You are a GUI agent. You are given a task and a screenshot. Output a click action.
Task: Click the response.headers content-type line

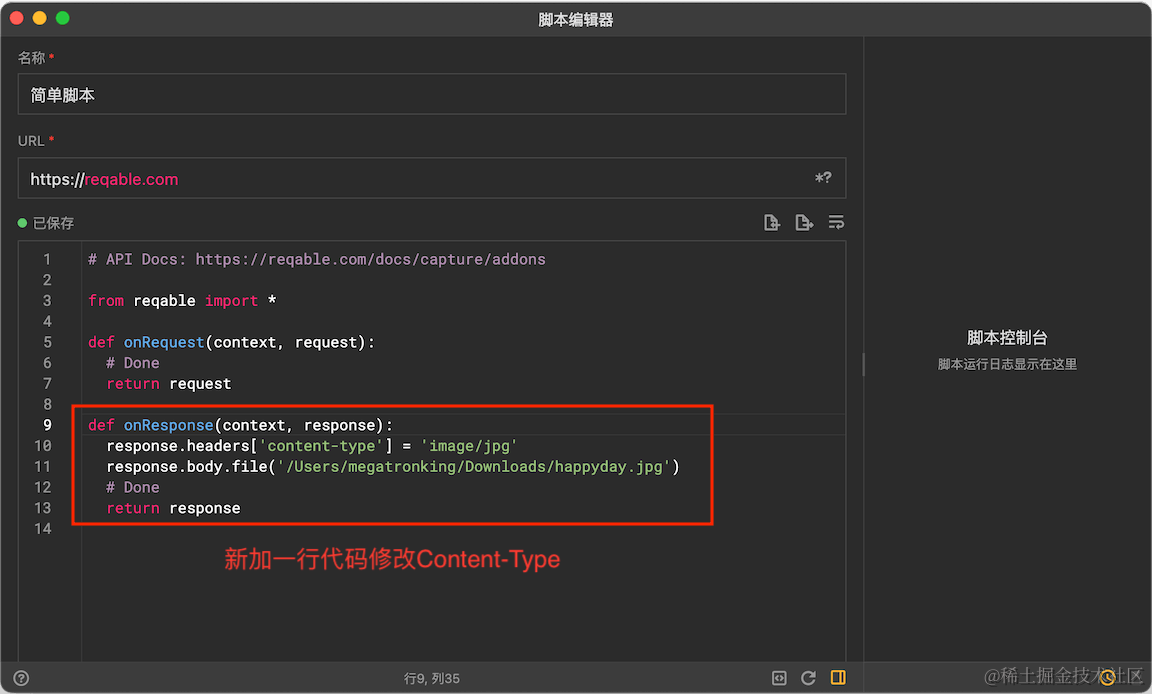(x=312, y=446)
